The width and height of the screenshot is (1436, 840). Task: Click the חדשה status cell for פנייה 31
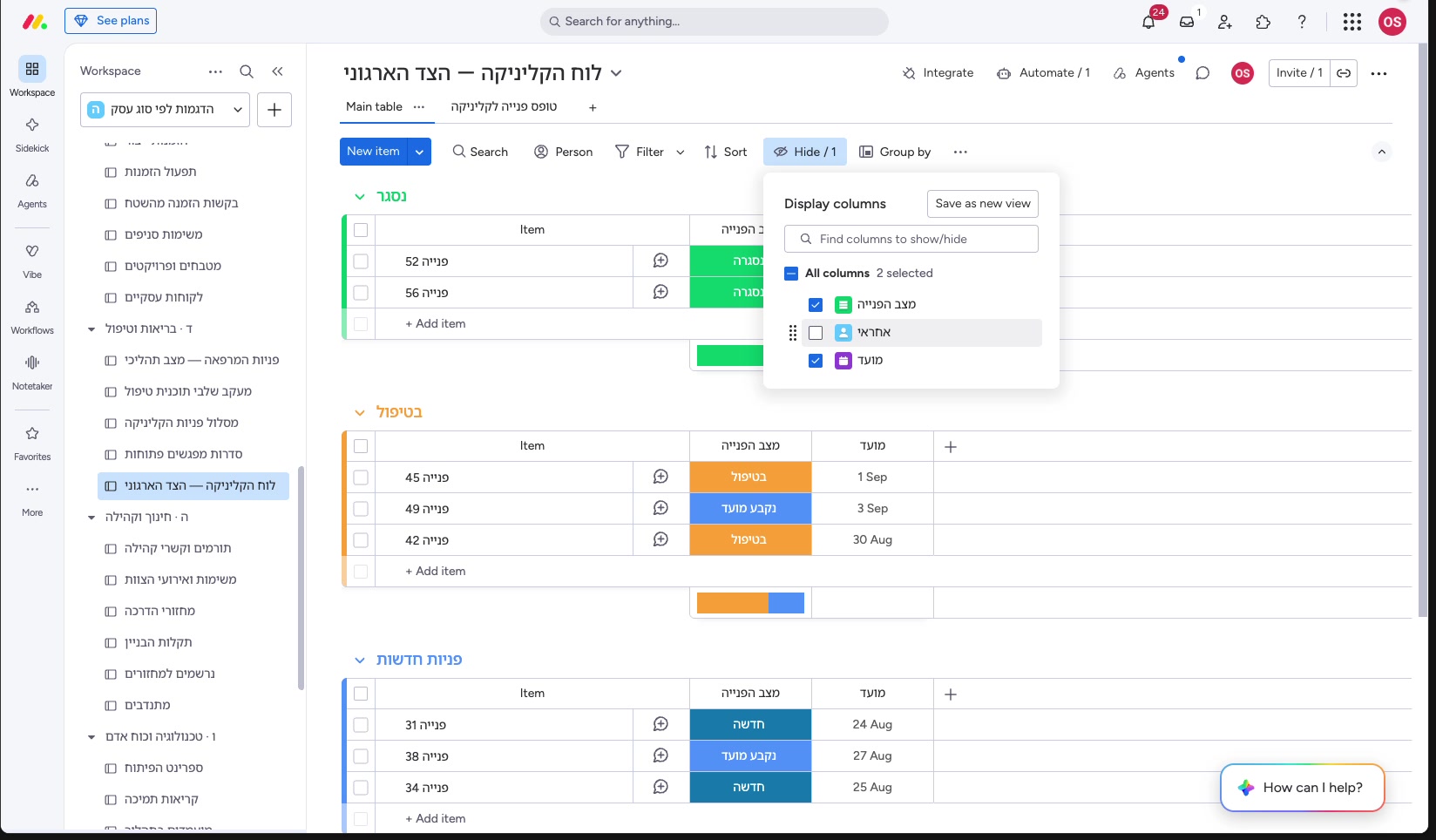point(750,725)
